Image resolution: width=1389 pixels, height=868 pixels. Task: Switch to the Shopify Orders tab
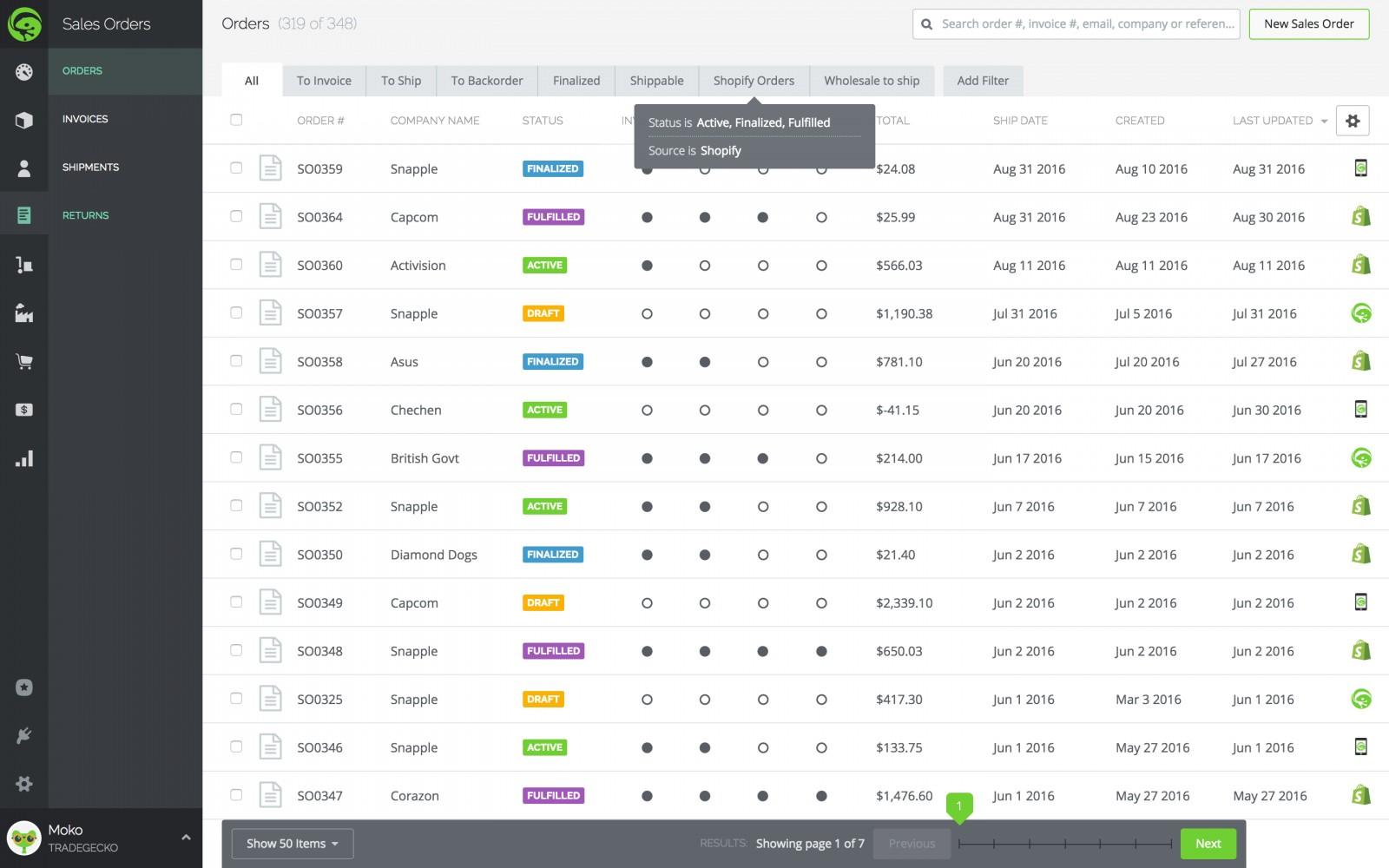754,80
